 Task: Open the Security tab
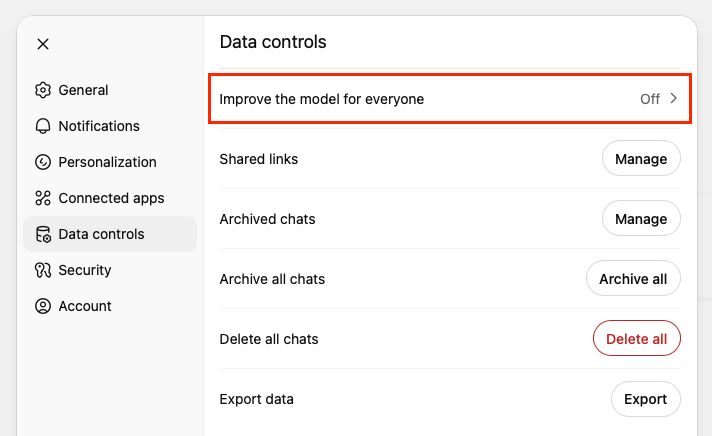pos(110,270)
